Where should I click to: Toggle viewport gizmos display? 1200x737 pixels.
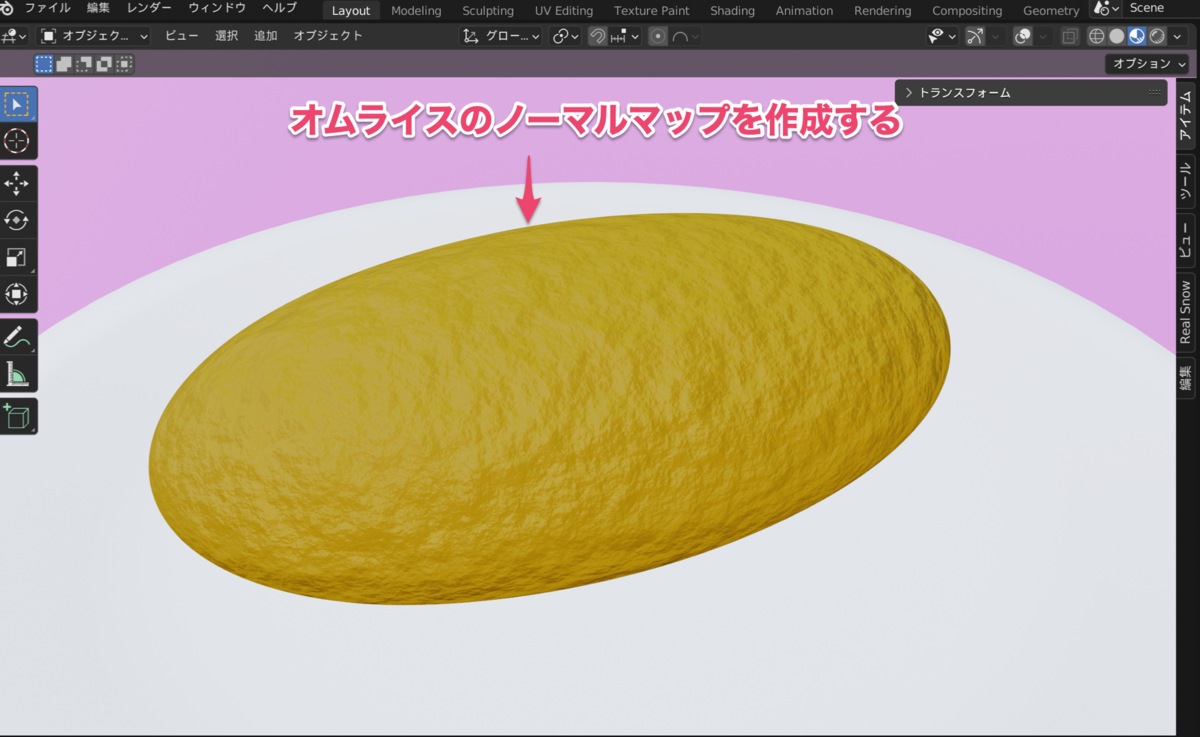(975, 36)
